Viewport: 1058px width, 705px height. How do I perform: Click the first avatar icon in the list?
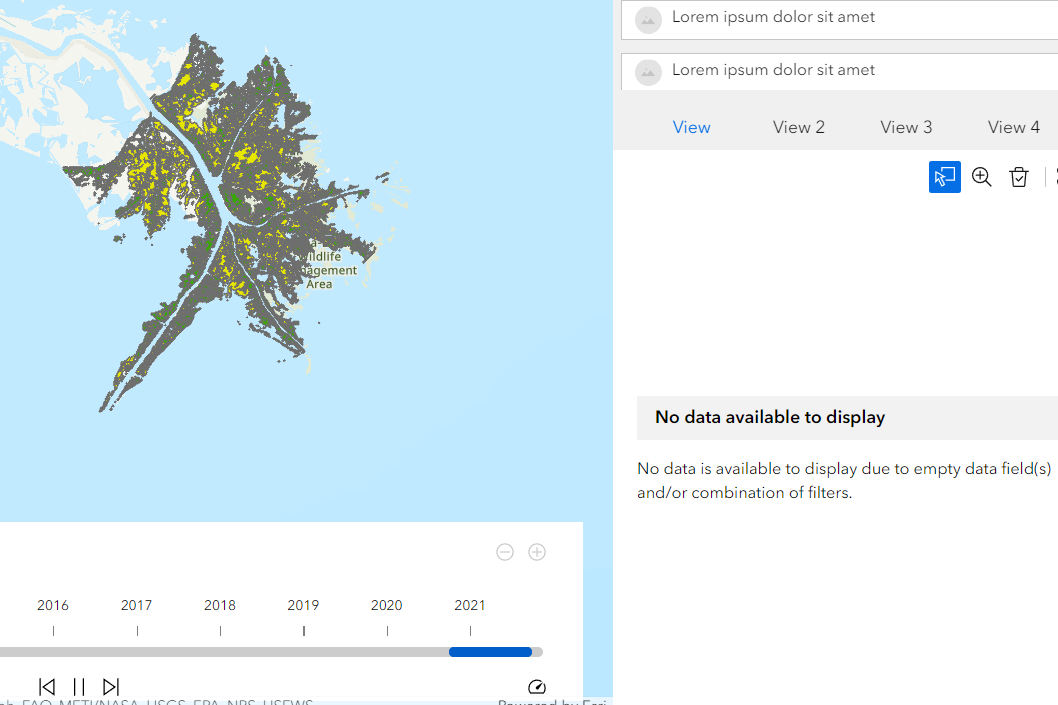click(x=648, y=19)
